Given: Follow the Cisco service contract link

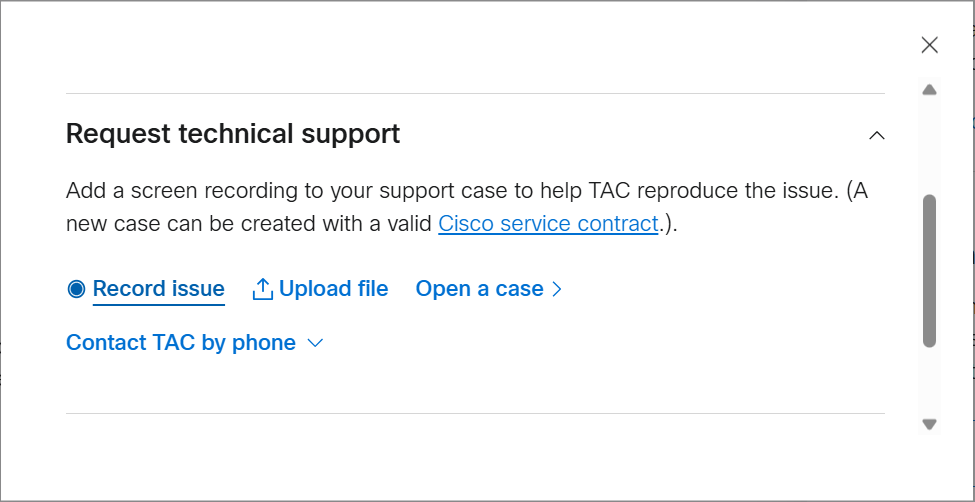Looking at the screenshot, I should (548, 223).
